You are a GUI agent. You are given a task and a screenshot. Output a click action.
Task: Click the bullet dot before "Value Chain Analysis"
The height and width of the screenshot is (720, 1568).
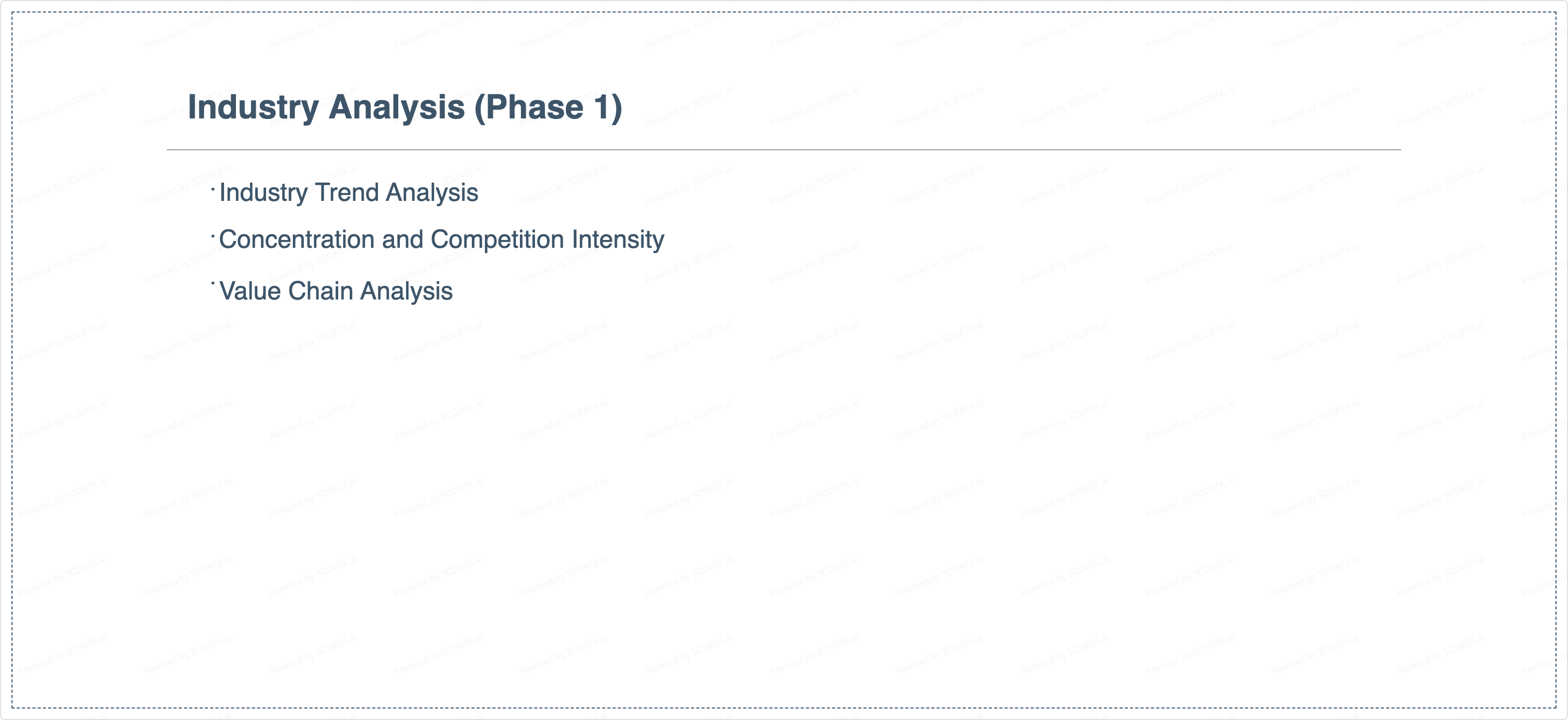(213, 283)
